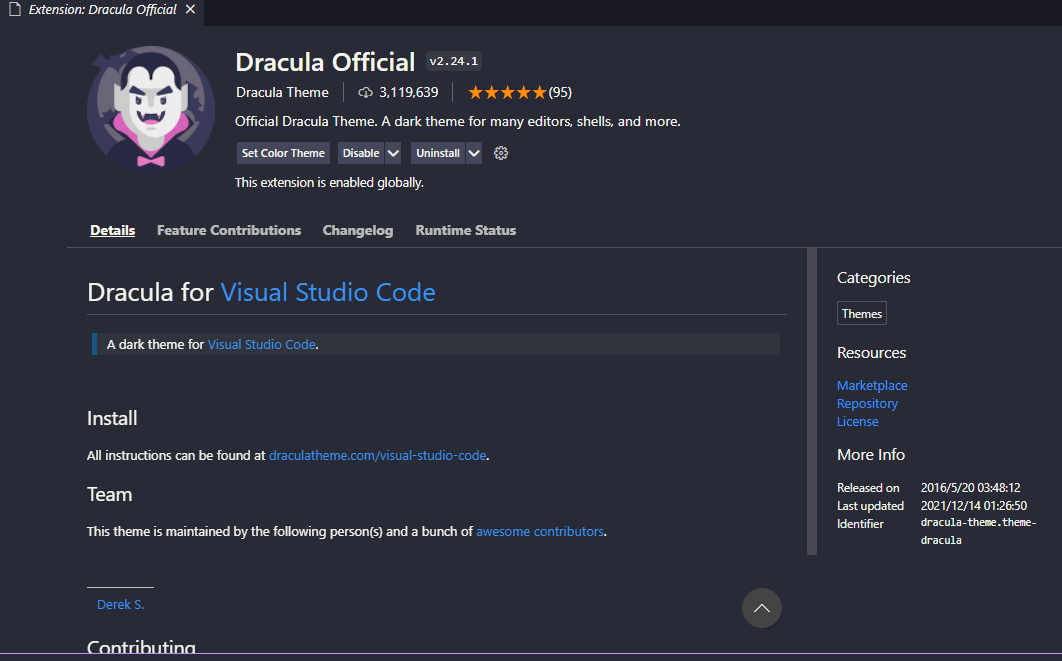Screen dimensions: 1062x661
Task: Click the scroll-to-top arrow button
Action: [x=762, y=608]
